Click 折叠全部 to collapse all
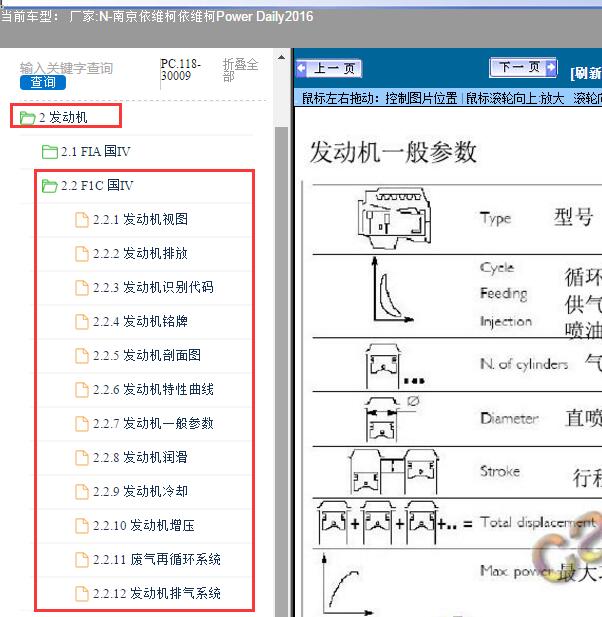The width and height of the screenshot is (602, 617). pos(240,70)
